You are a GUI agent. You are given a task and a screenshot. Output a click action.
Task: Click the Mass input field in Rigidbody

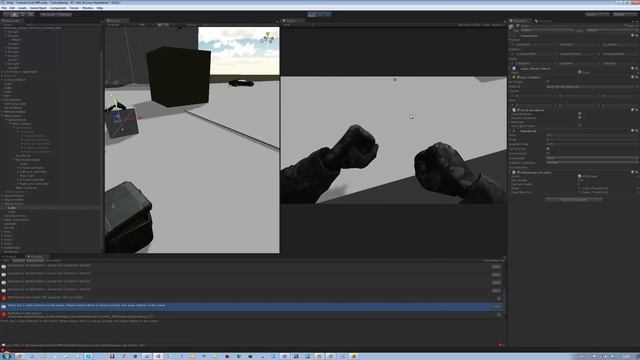point(592,135)
